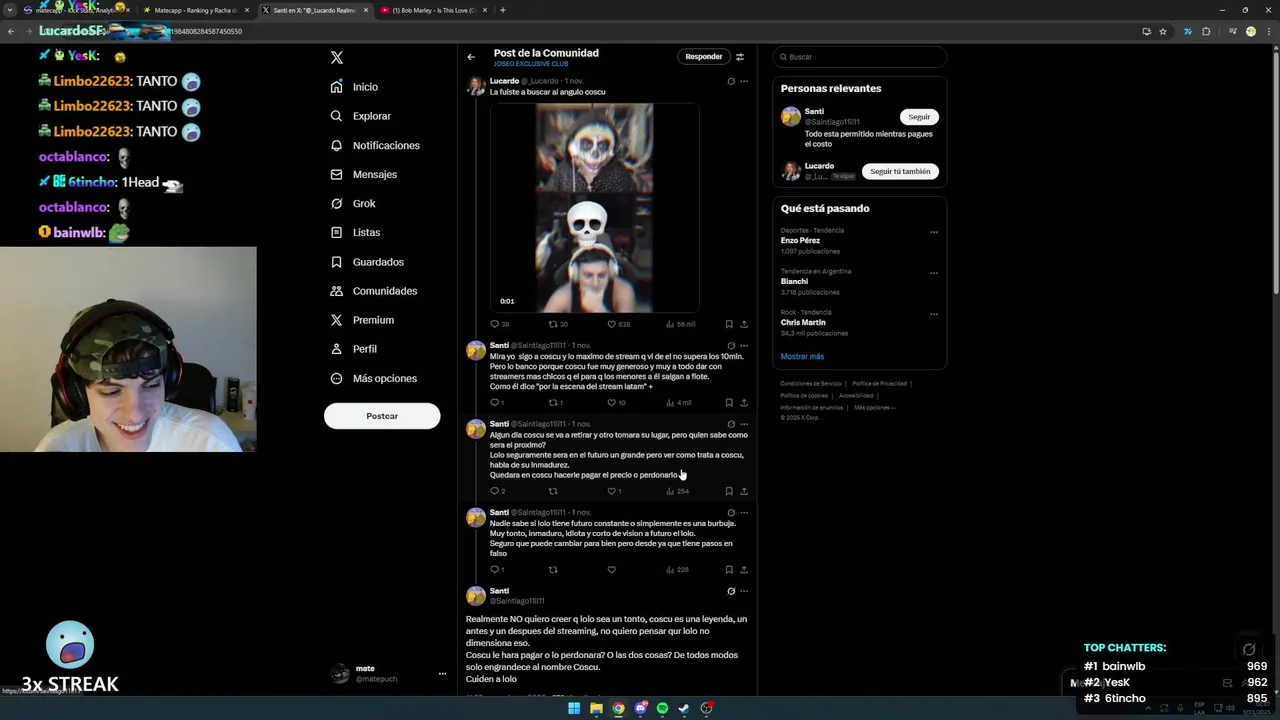This screenshot has height=720, width=1280.
Task: Open JOSEO EXCLUSIVE CLUB community link
Action: (531, 64)
